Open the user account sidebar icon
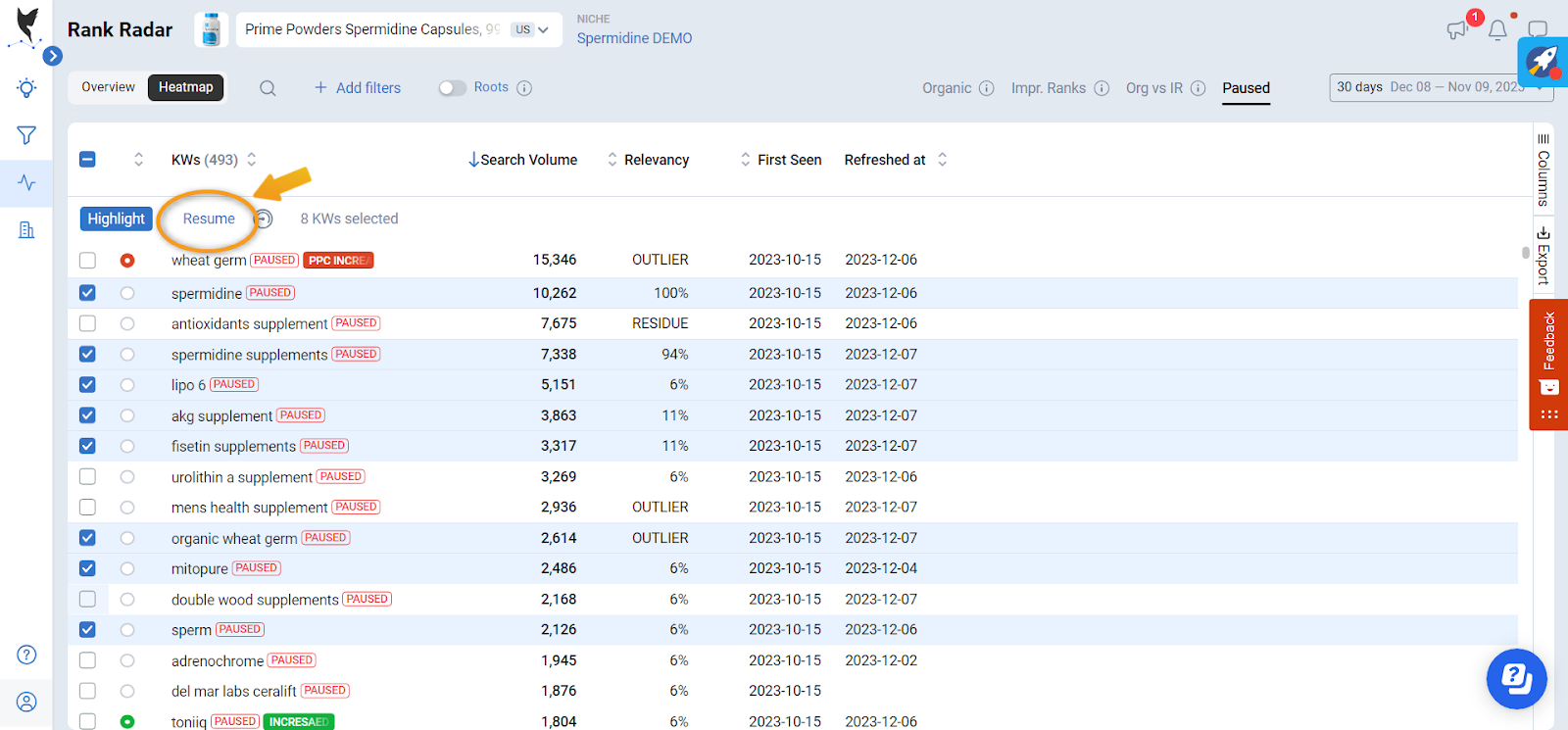The height and width of the screenshot is (730, 1568). tap(26, 702)
